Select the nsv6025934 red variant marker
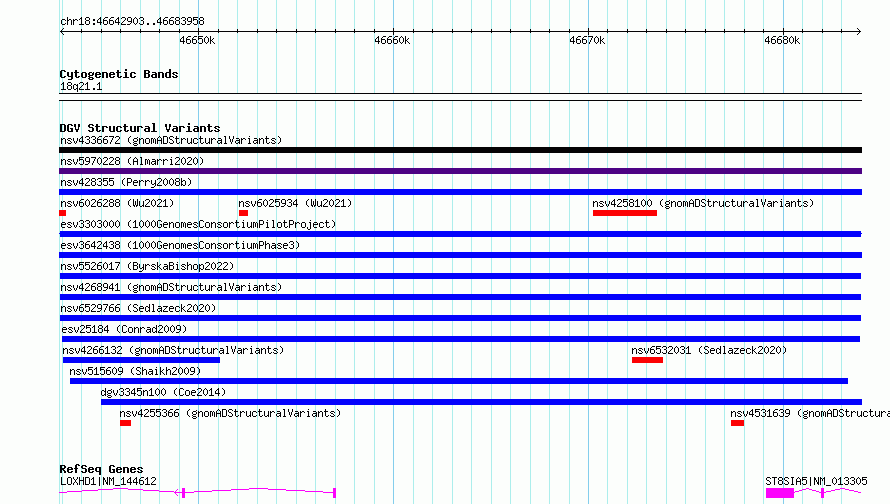890x504 pixels. point(244,213)
